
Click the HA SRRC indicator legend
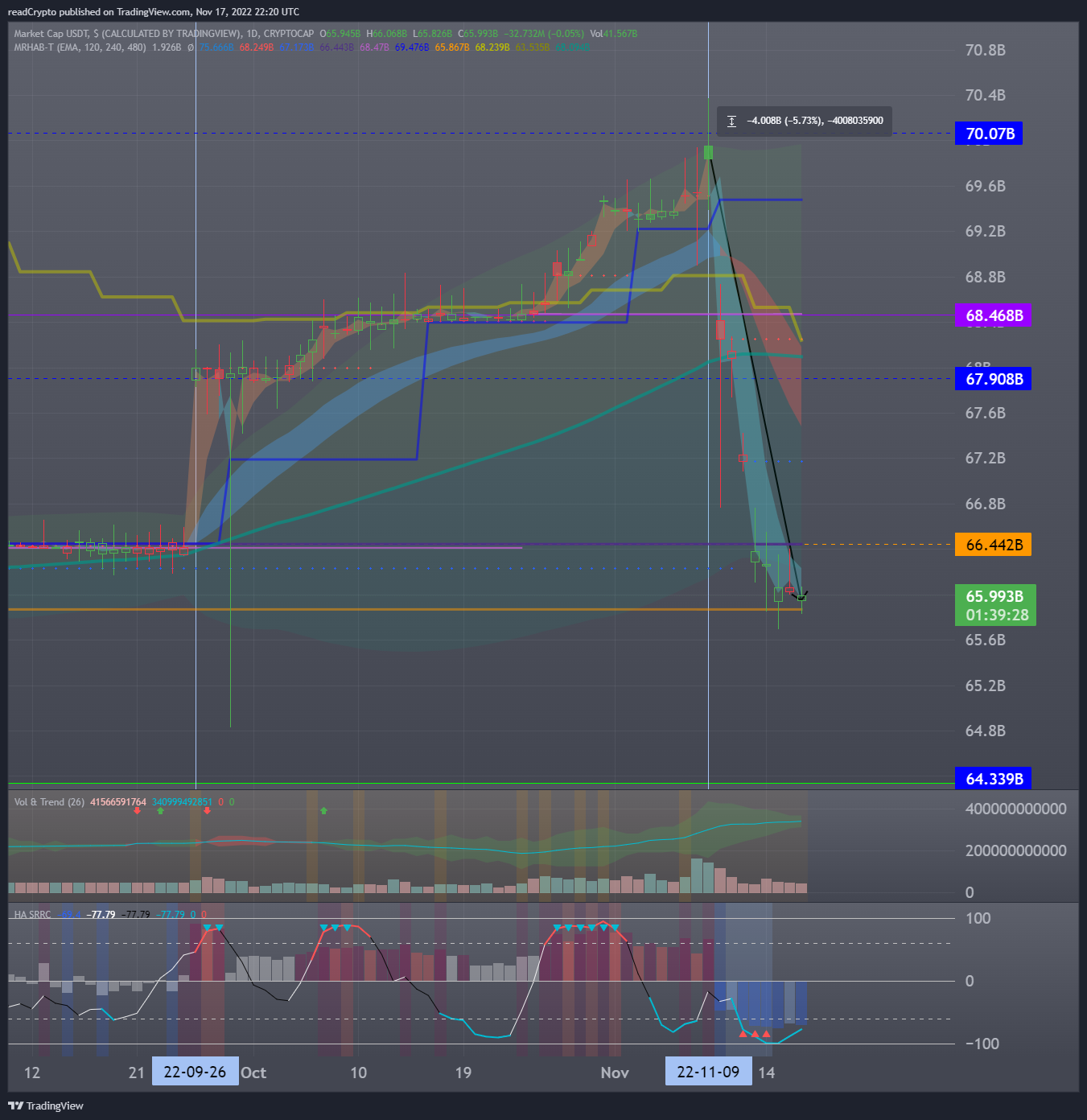pos(32,915)
